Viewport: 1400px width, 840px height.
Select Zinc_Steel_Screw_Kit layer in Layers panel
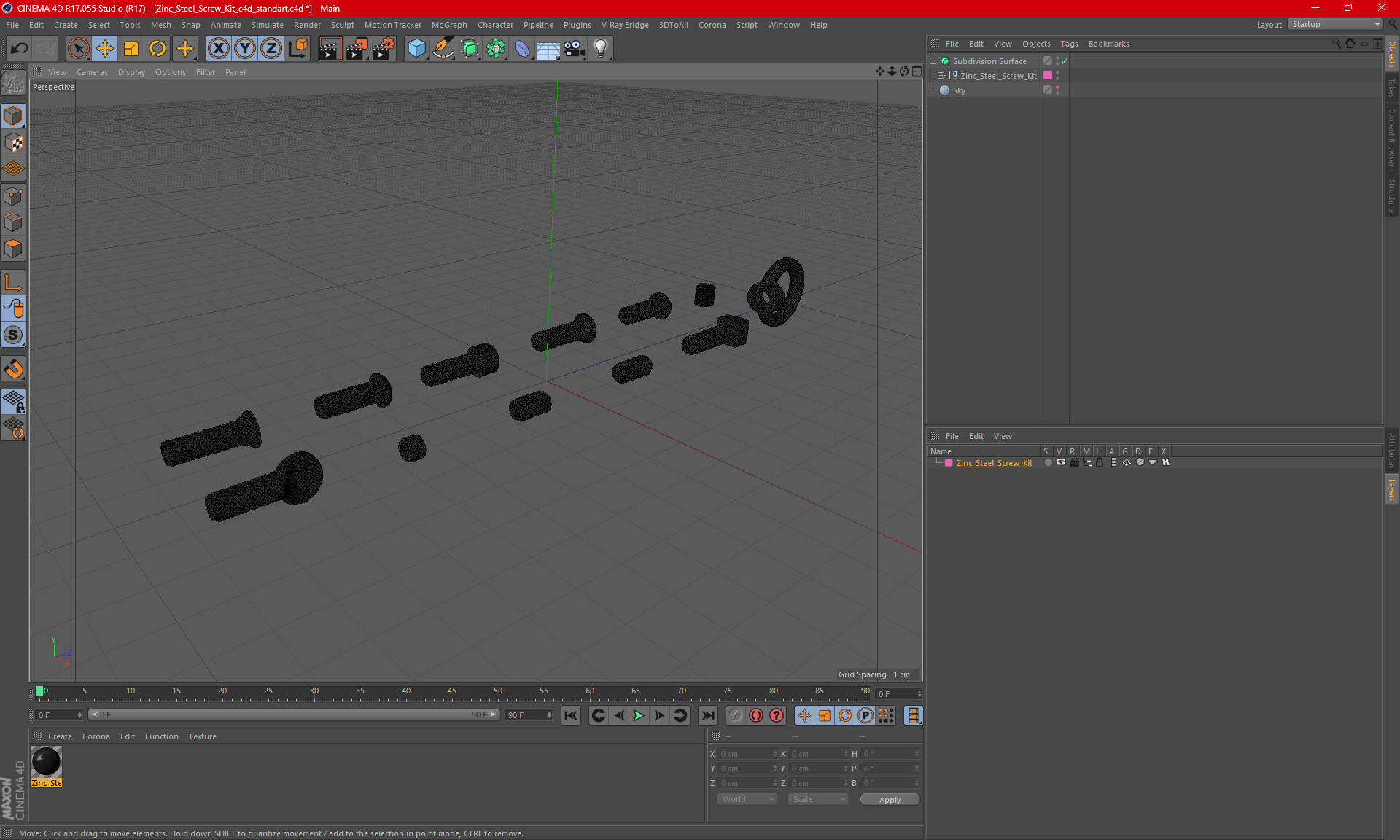pos(994,463)
